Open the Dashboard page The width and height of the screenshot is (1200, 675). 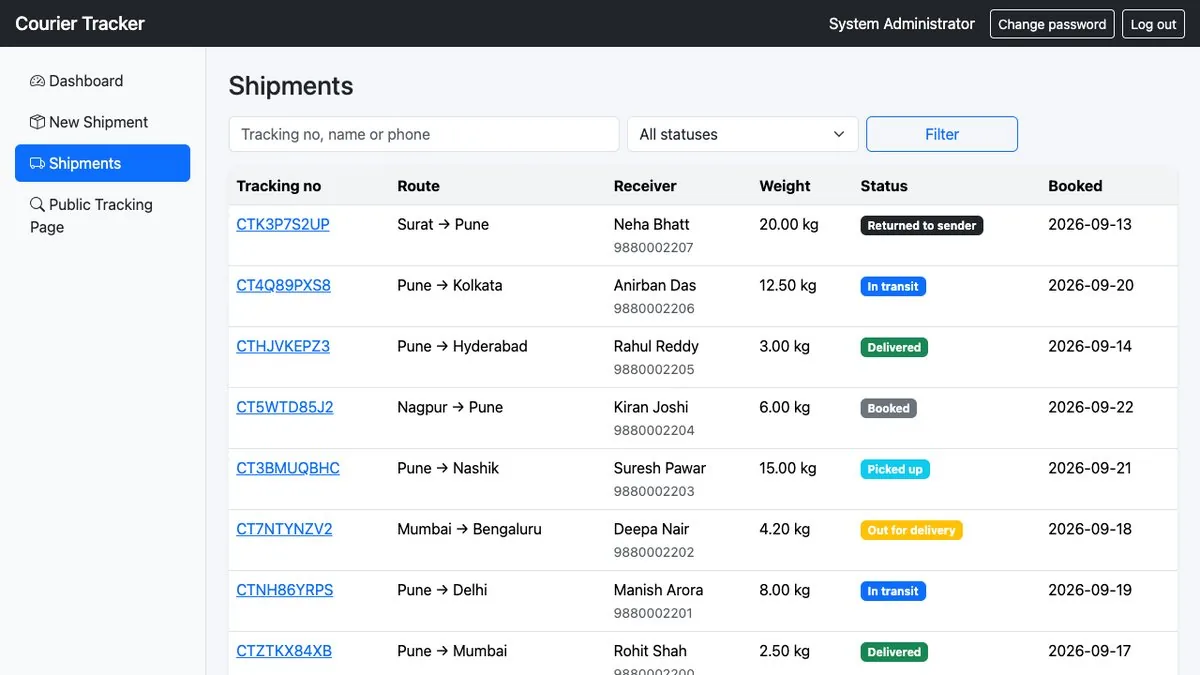pyautogui.click(x=102, y=81)
